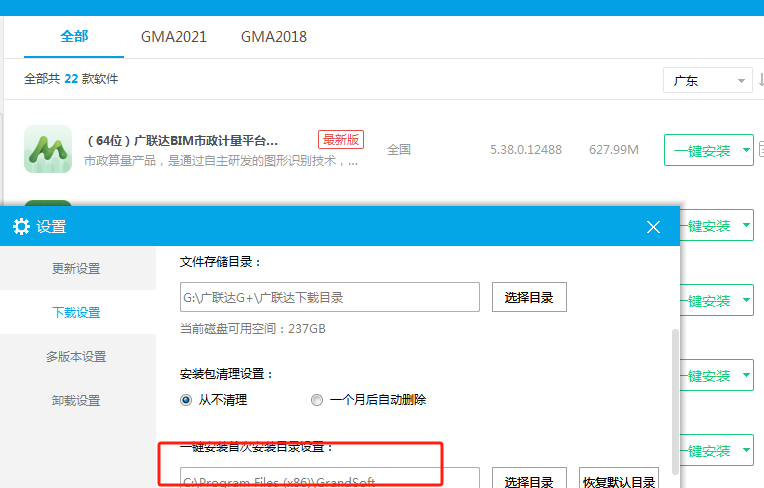The image size is (764, 488).
Task: Open the GMA2021 tab
Action: click(174, 37)
